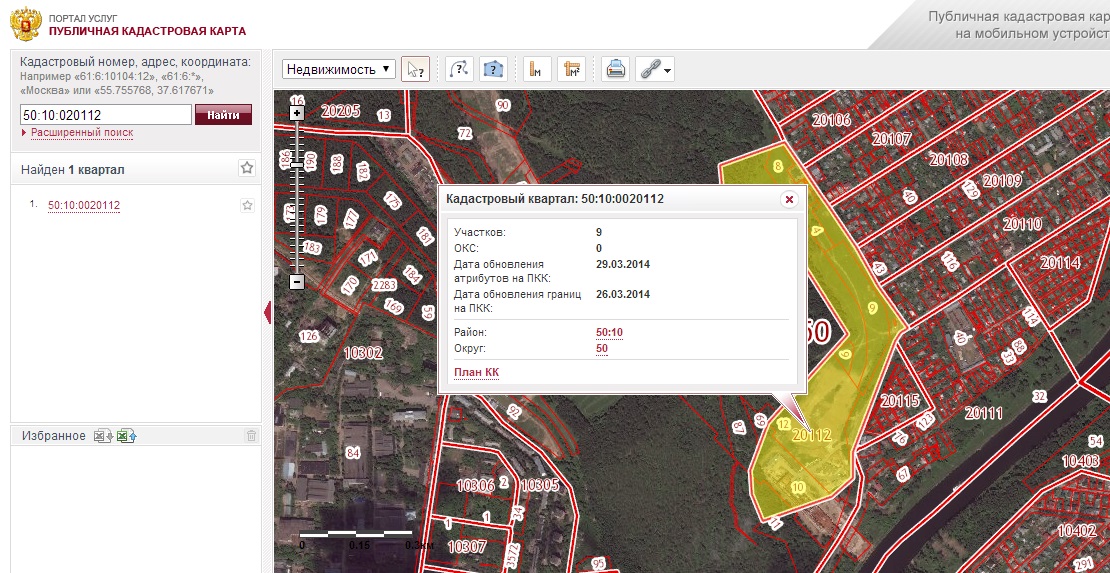Image resolution: width=1110 pixels, height=573 pixels.
Task: Collapse the left sidebar panel
Action: tap(267, 314)
